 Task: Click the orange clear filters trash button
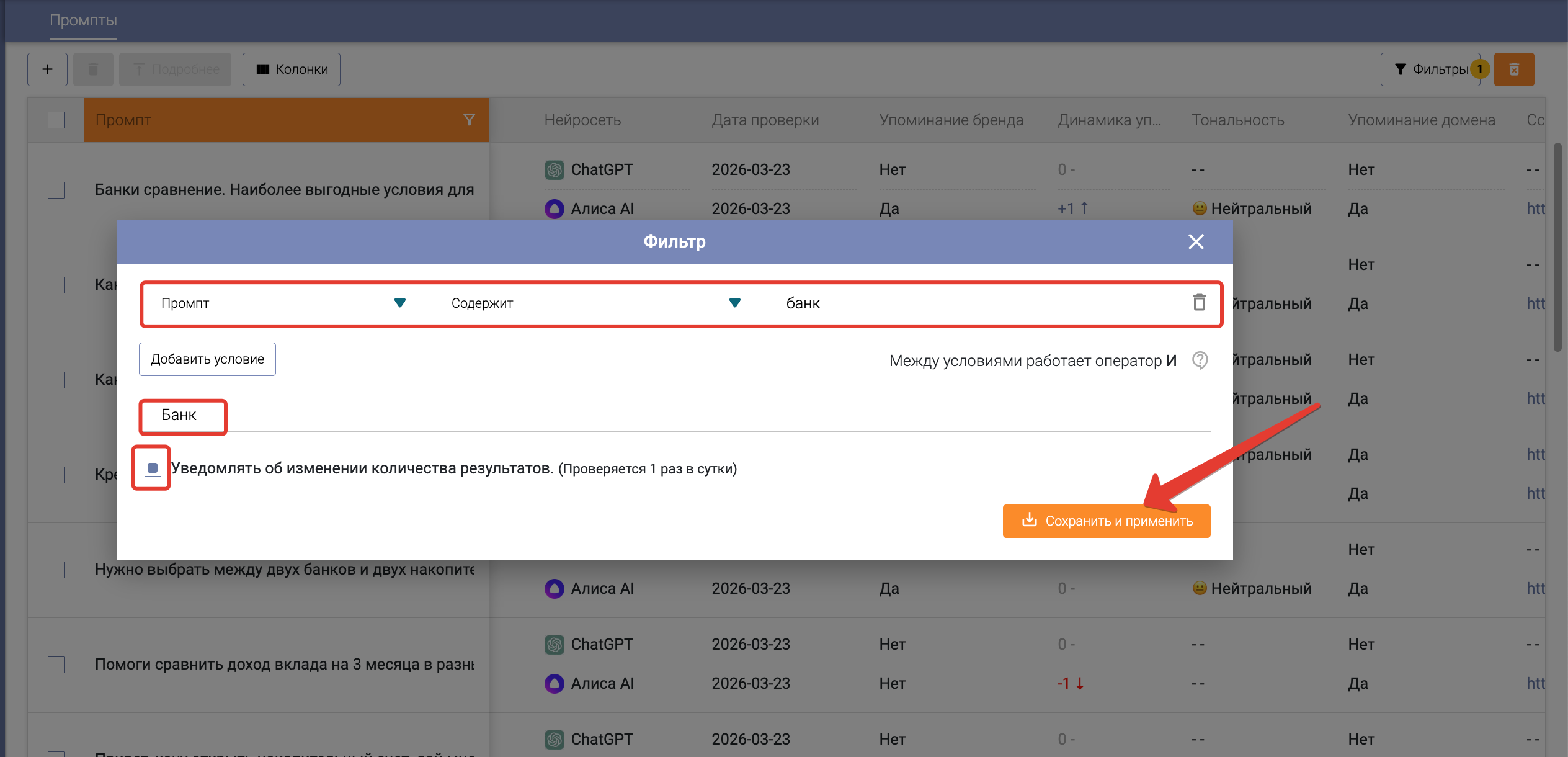click(1513, 69)
